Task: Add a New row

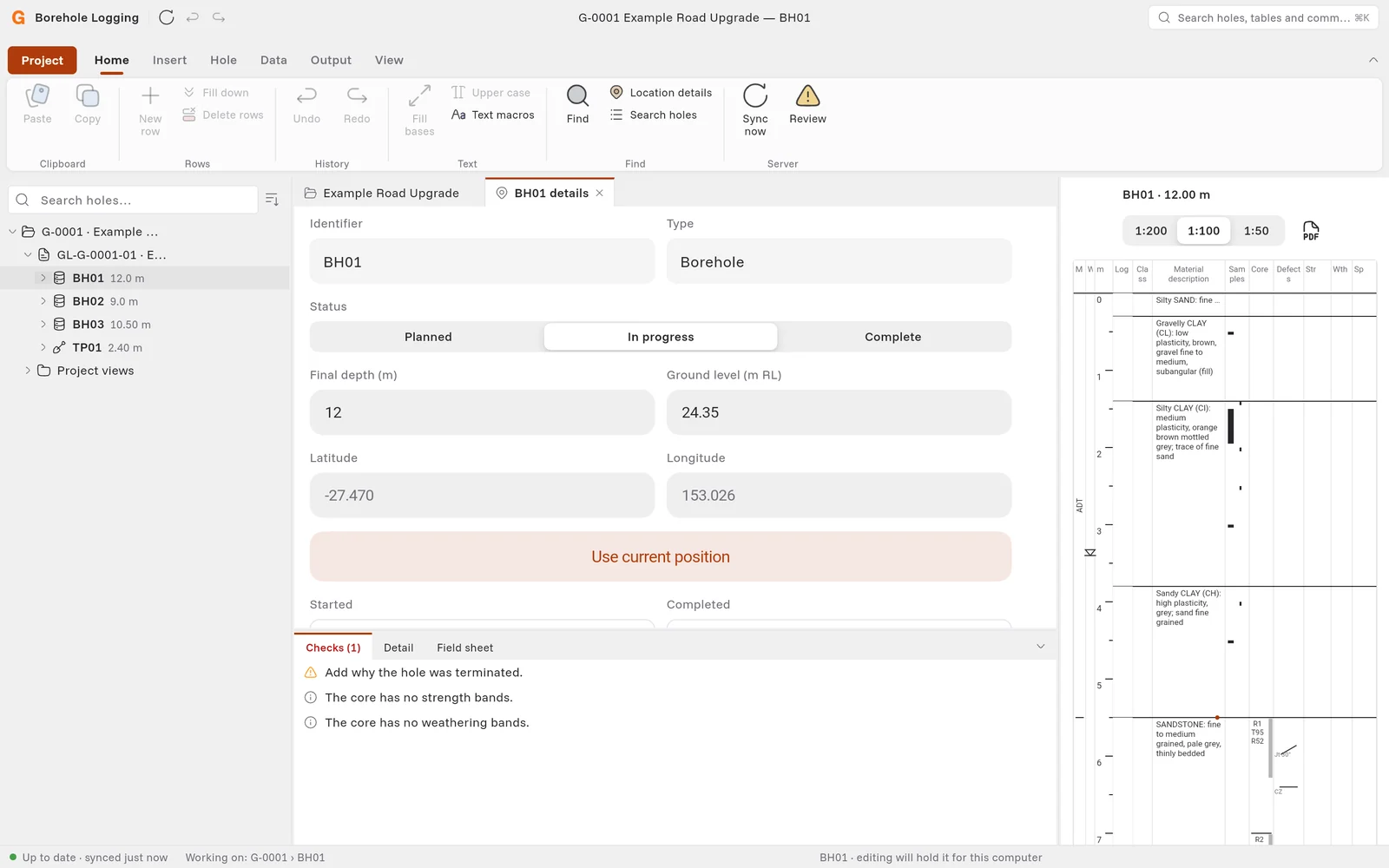Action: [x=150, y=110]
